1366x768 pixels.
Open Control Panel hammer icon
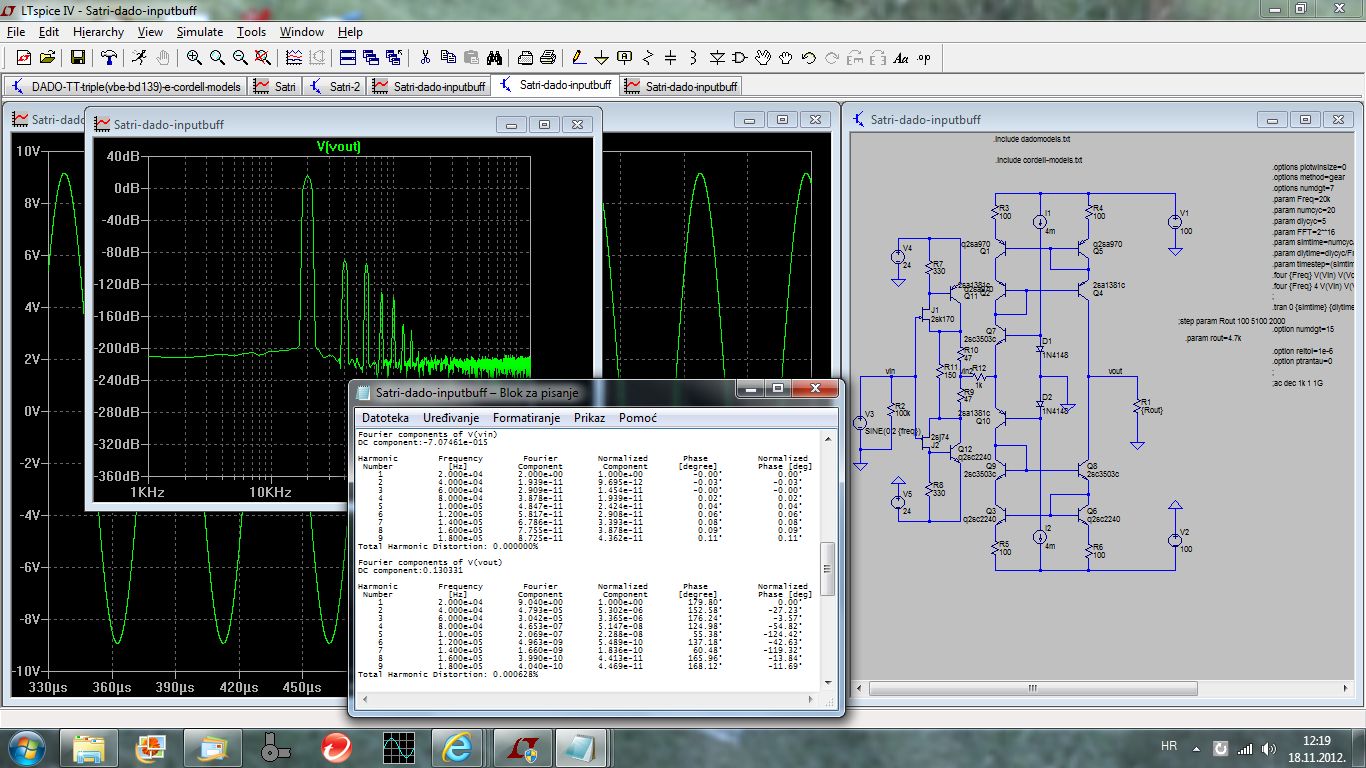point(109,57)
